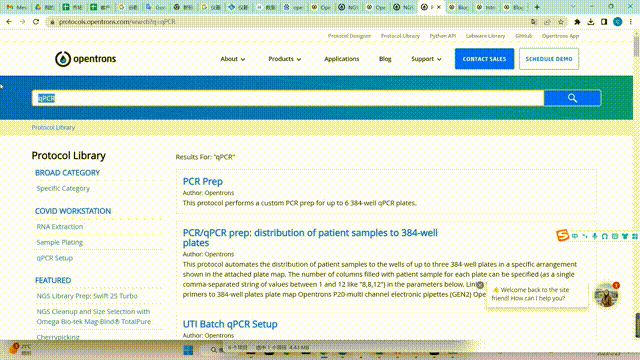
Task: Click the Sogou input method S logo
Action: point(562,236)
